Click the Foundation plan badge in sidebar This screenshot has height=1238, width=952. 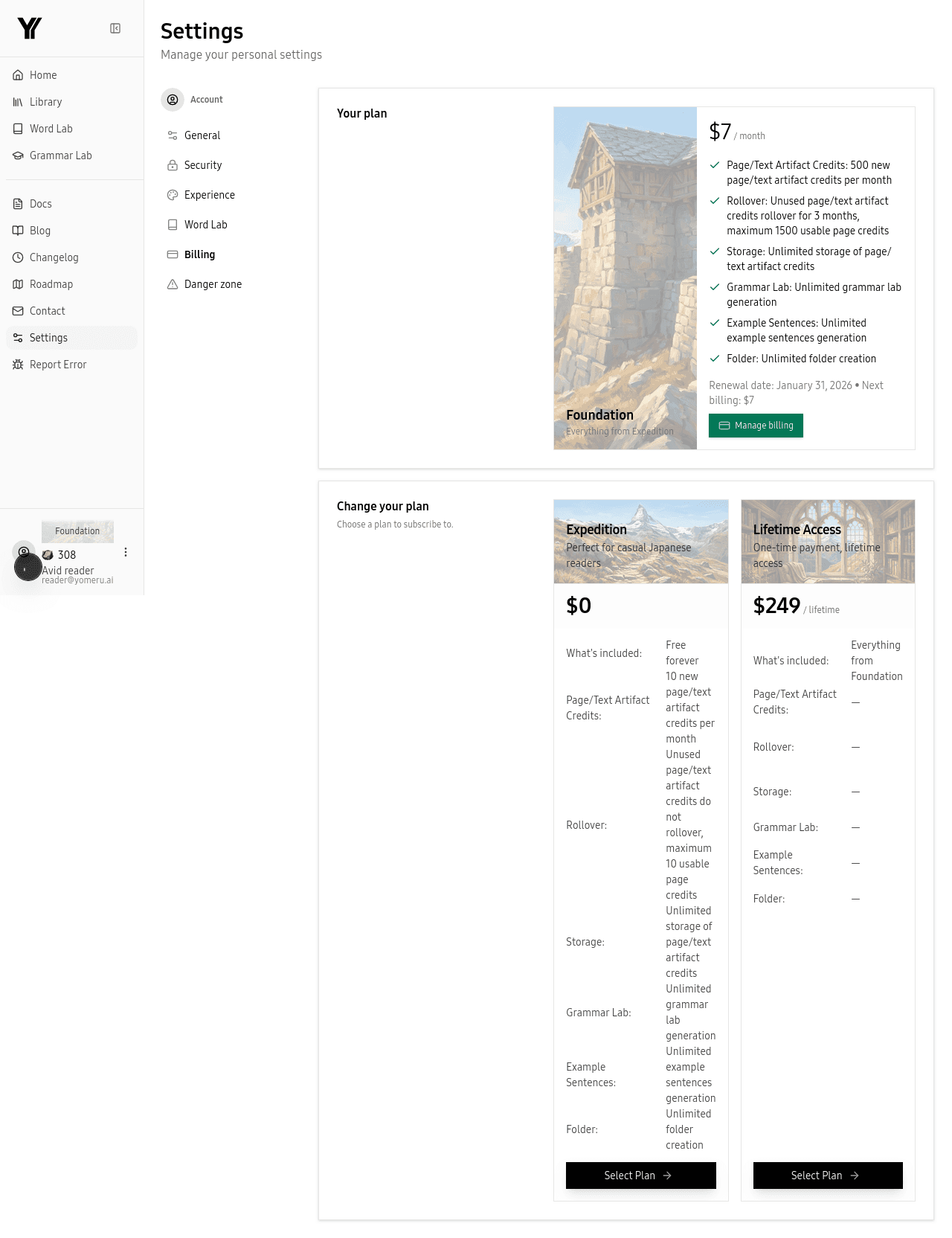tap(77, 531)
